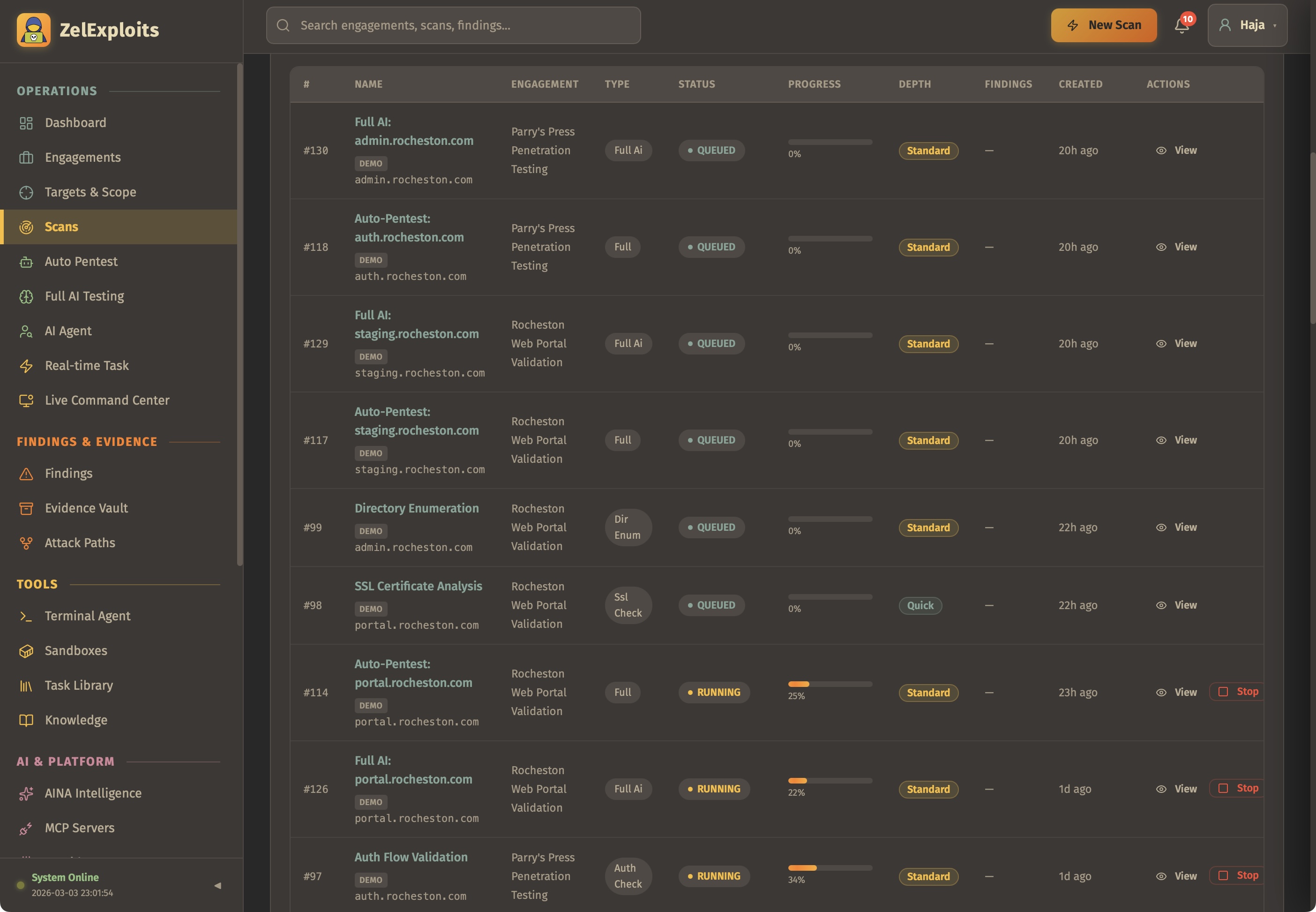Select the Auto Pentest sidebar icon
Image resolution: width=1316 pixels, height=912 pixels.
(x=26, y=262)
